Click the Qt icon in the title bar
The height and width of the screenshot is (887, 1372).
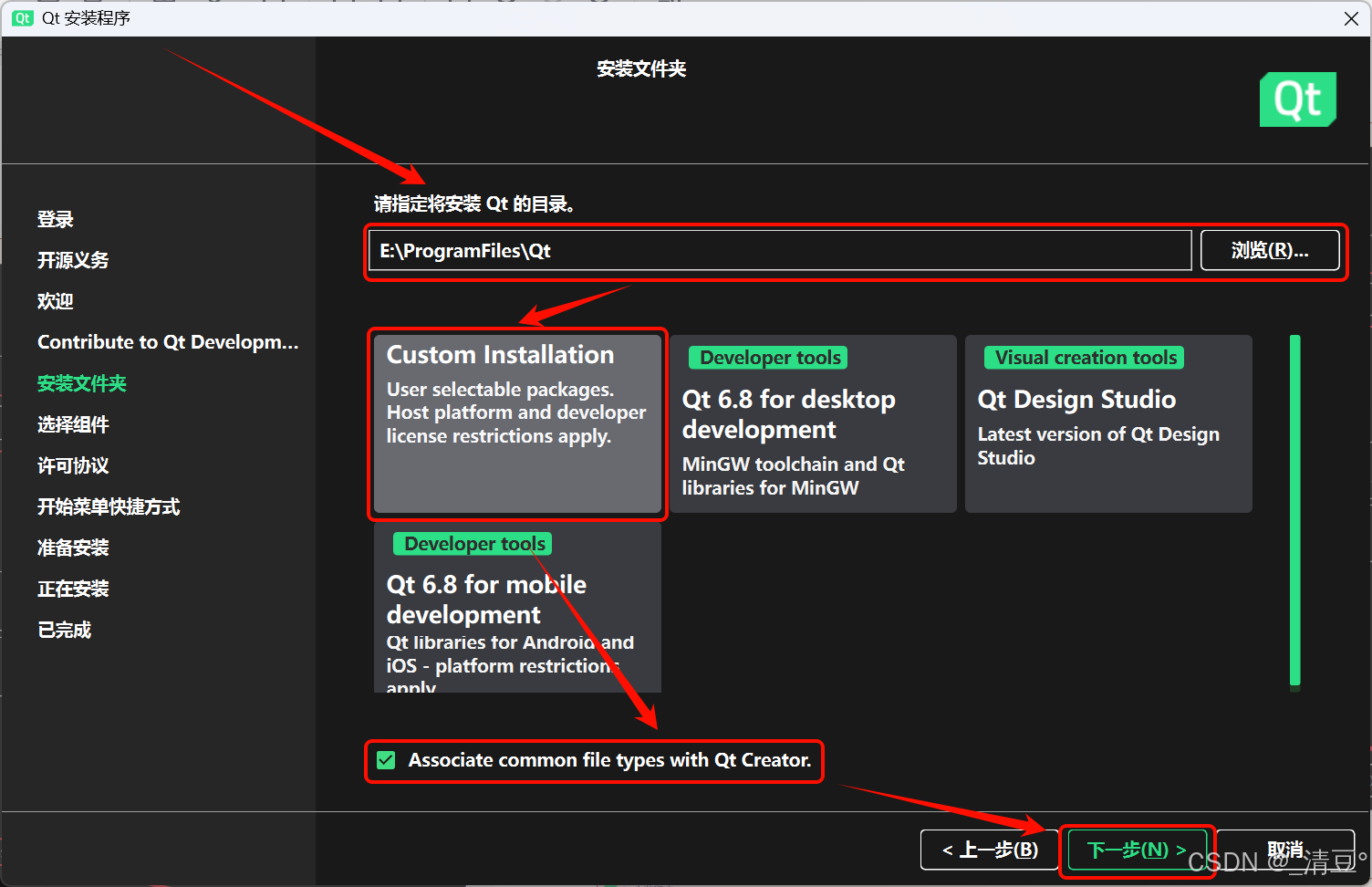pyautogui.click(x=22, y=18)
